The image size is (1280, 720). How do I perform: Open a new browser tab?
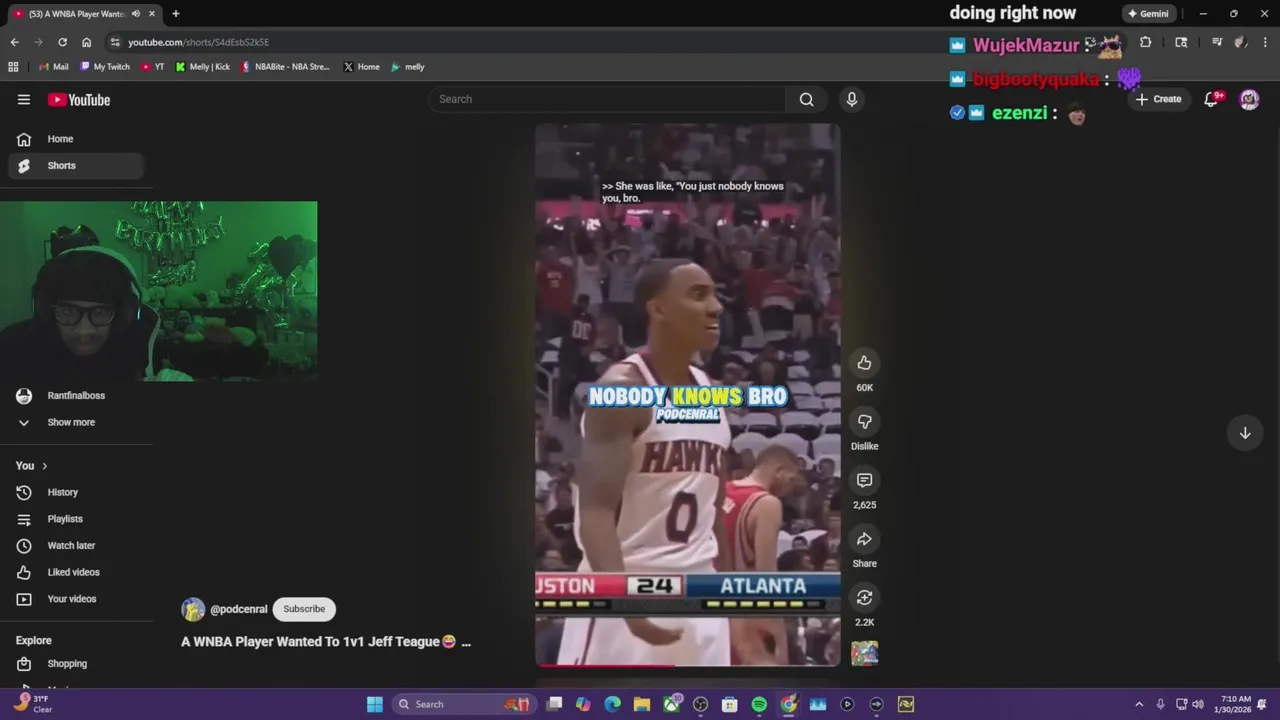click(176, 14)
